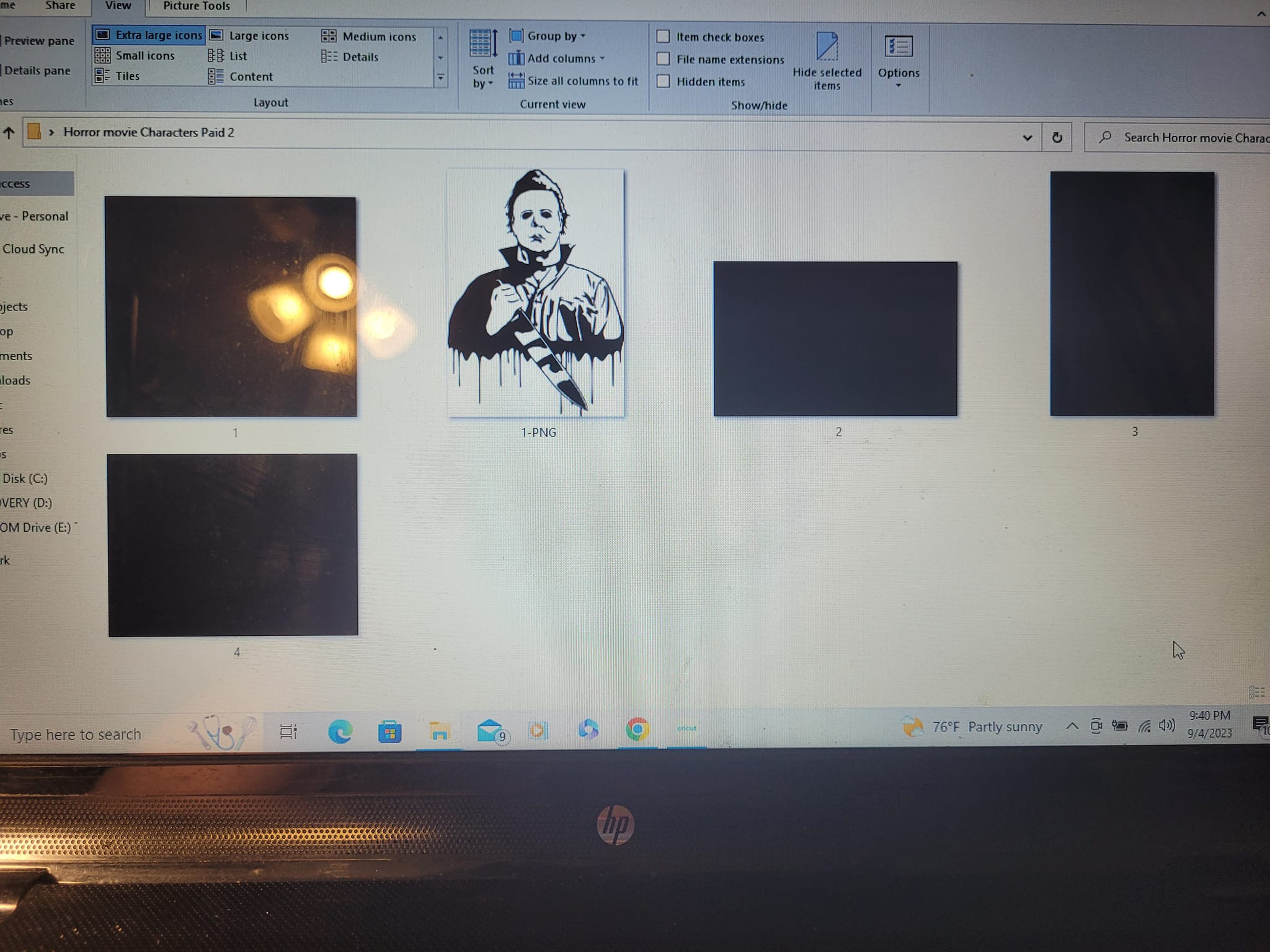Open the View ribbon tab
Image resolution: width=1270 pixels, height=952 pixels.
118,6
